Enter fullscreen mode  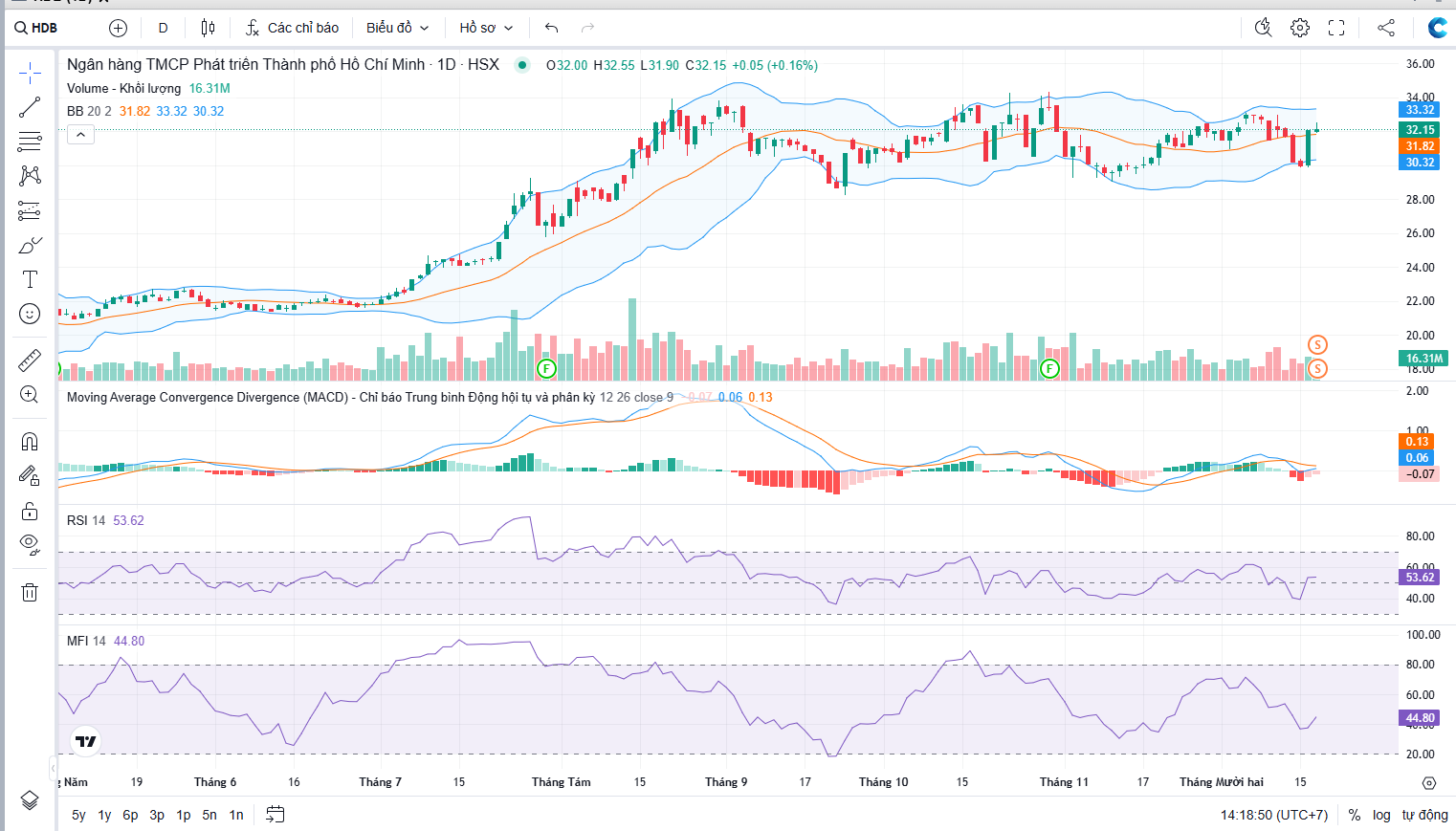1336,28
